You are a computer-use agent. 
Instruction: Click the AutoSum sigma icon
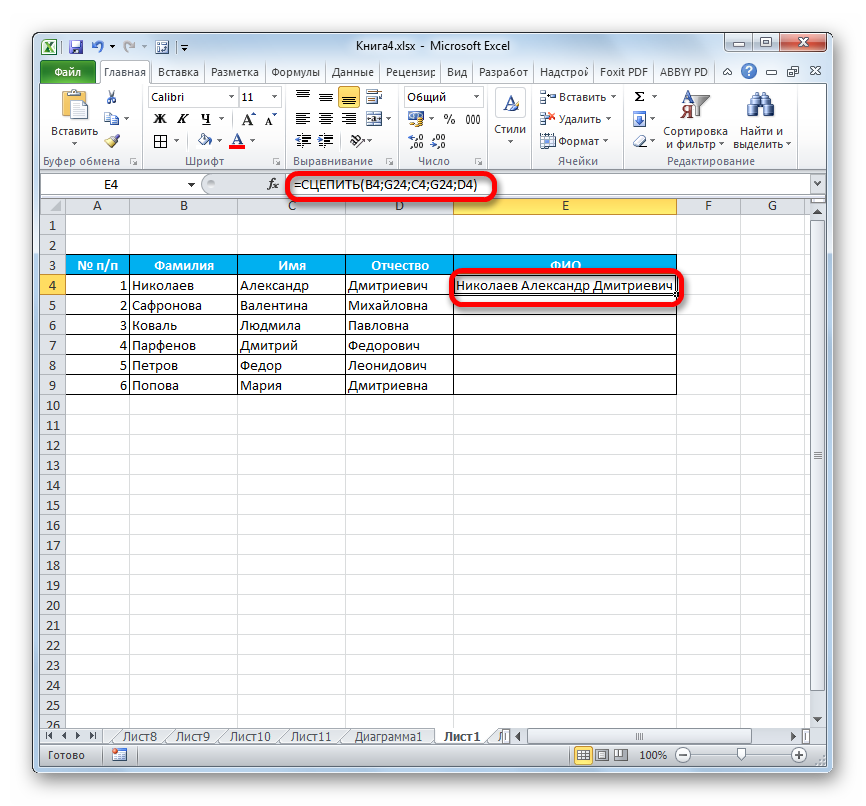tap(639, 97)
